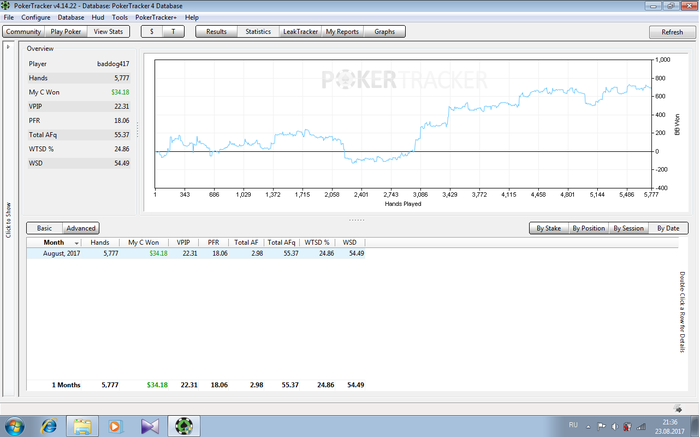Image resolution: width=700 pixels, height=437 pixels.
Task: Select the 'August, 2017' table row
Action: [196, 253]
